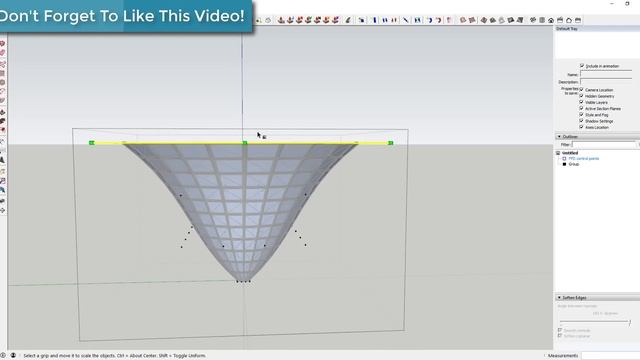
Task: Click the Name input field
Action: tap(606, 74)
